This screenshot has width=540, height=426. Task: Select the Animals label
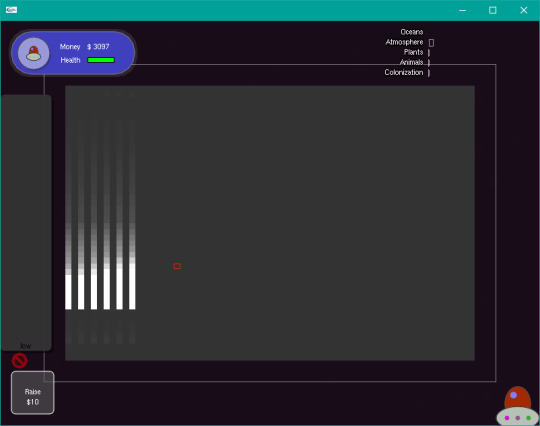pos(411,62)
